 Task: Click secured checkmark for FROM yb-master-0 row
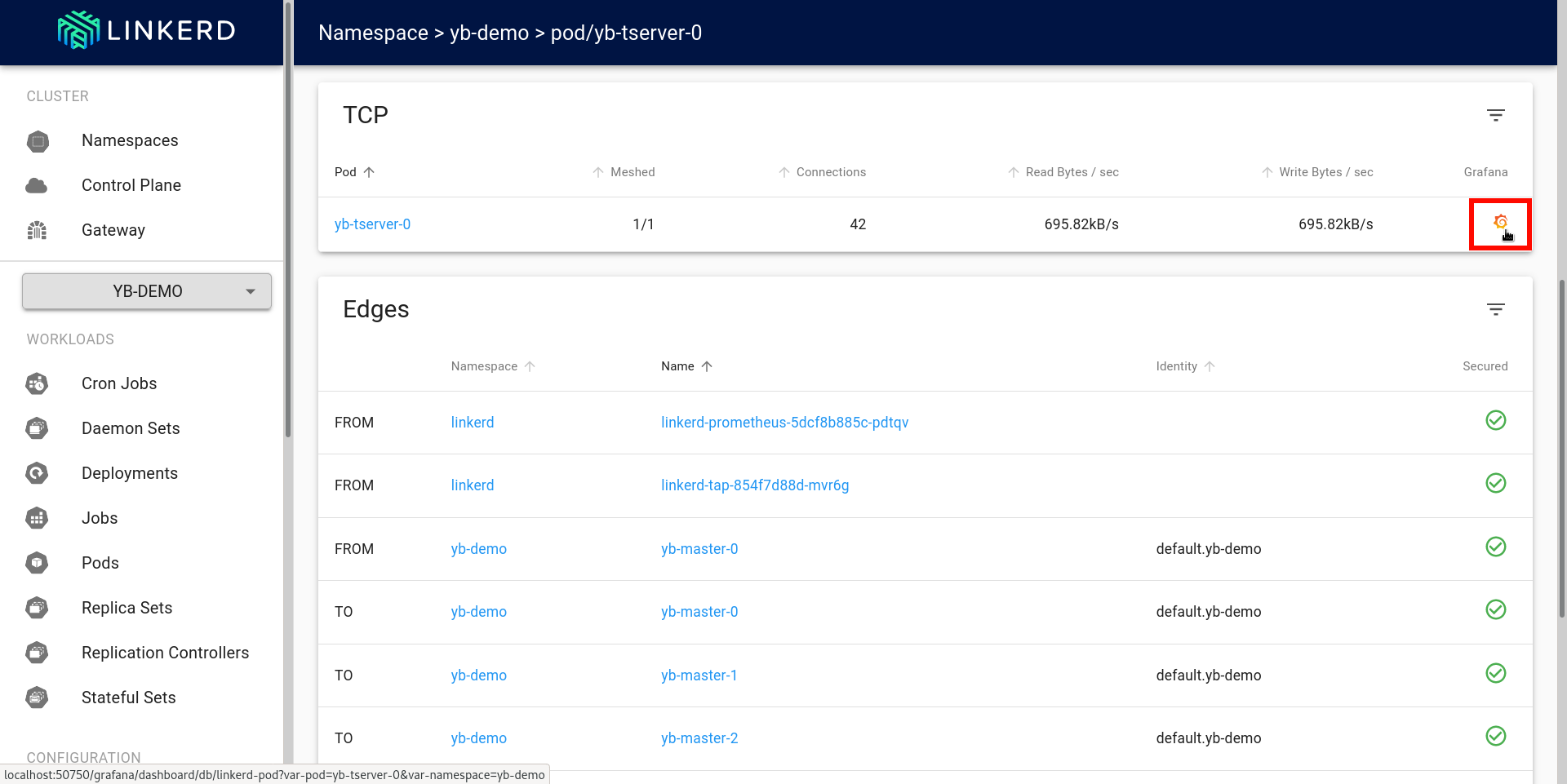point(1495,547)
